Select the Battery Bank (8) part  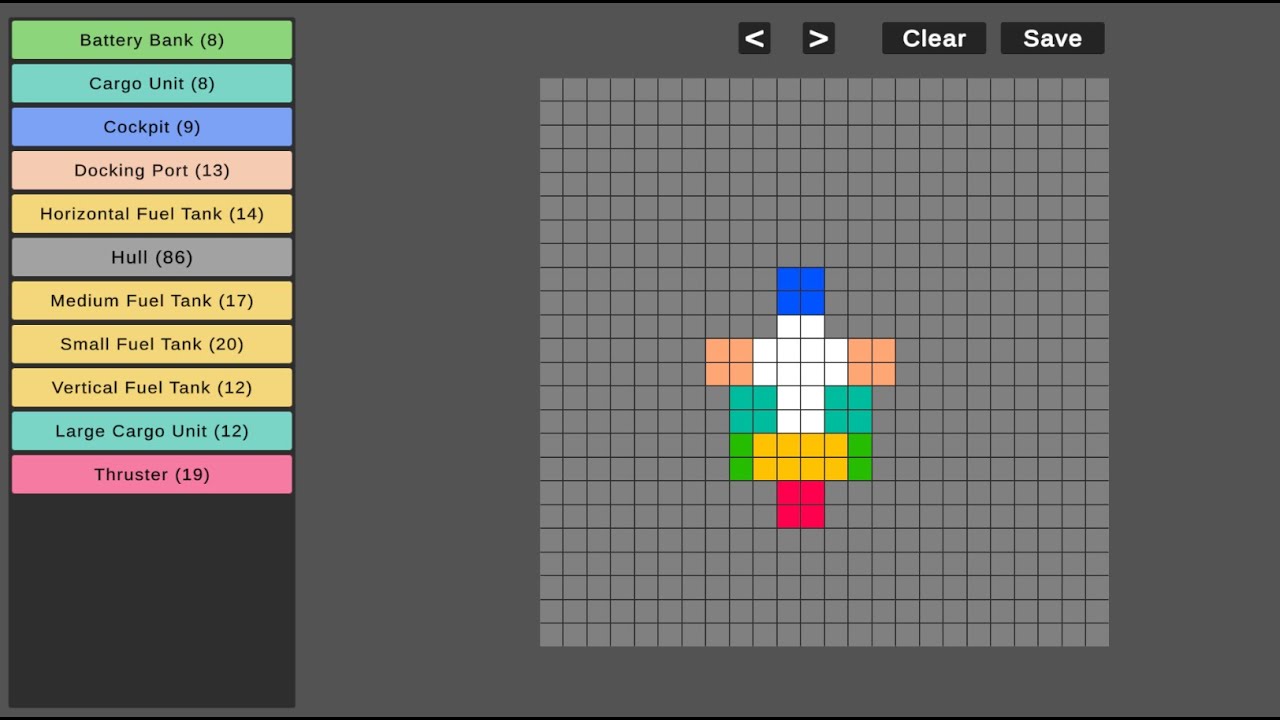click(x=152, y=40)
